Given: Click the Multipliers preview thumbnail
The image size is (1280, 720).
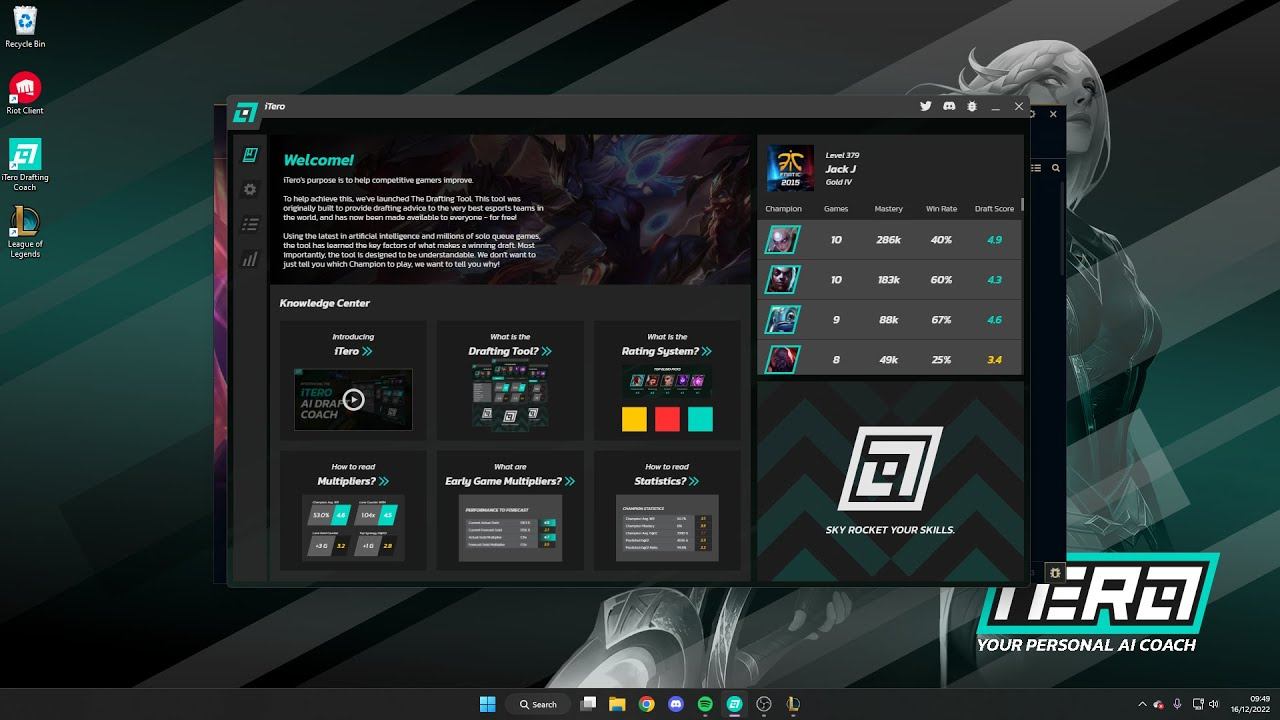Looking at the screenshot, I should [x=353, y=526].
